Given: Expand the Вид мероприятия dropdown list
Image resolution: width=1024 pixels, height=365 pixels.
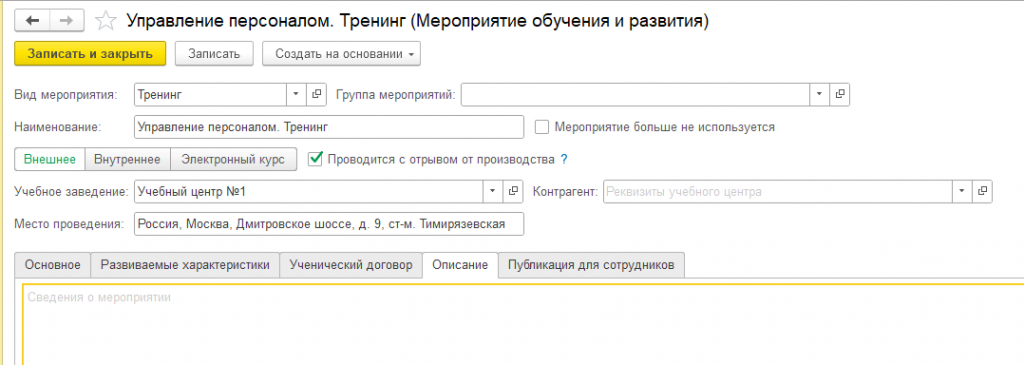Looking at the screenshot, I should 296,95.
